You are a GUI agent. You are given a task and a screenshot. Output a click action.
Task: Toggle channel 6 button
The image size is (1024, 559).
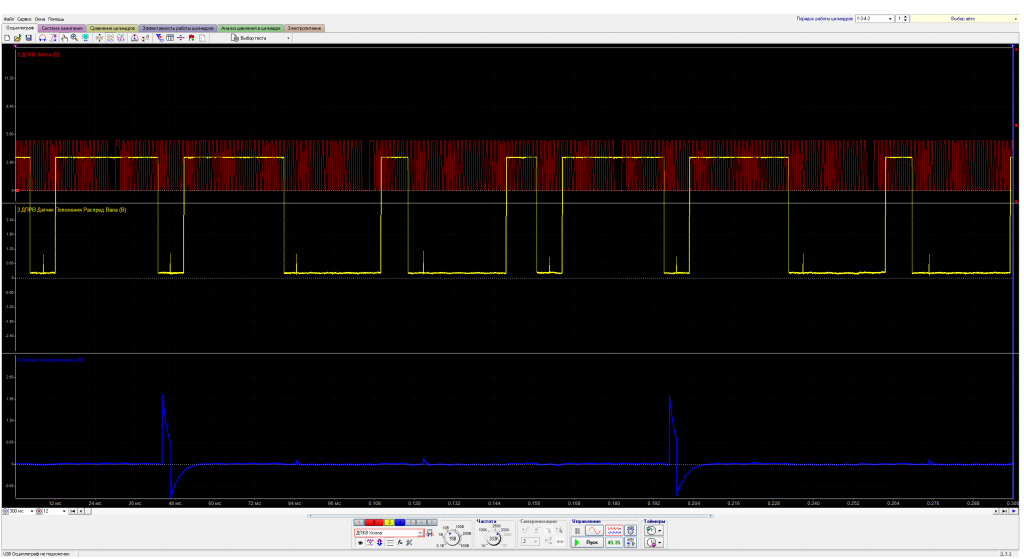[421, 522]
